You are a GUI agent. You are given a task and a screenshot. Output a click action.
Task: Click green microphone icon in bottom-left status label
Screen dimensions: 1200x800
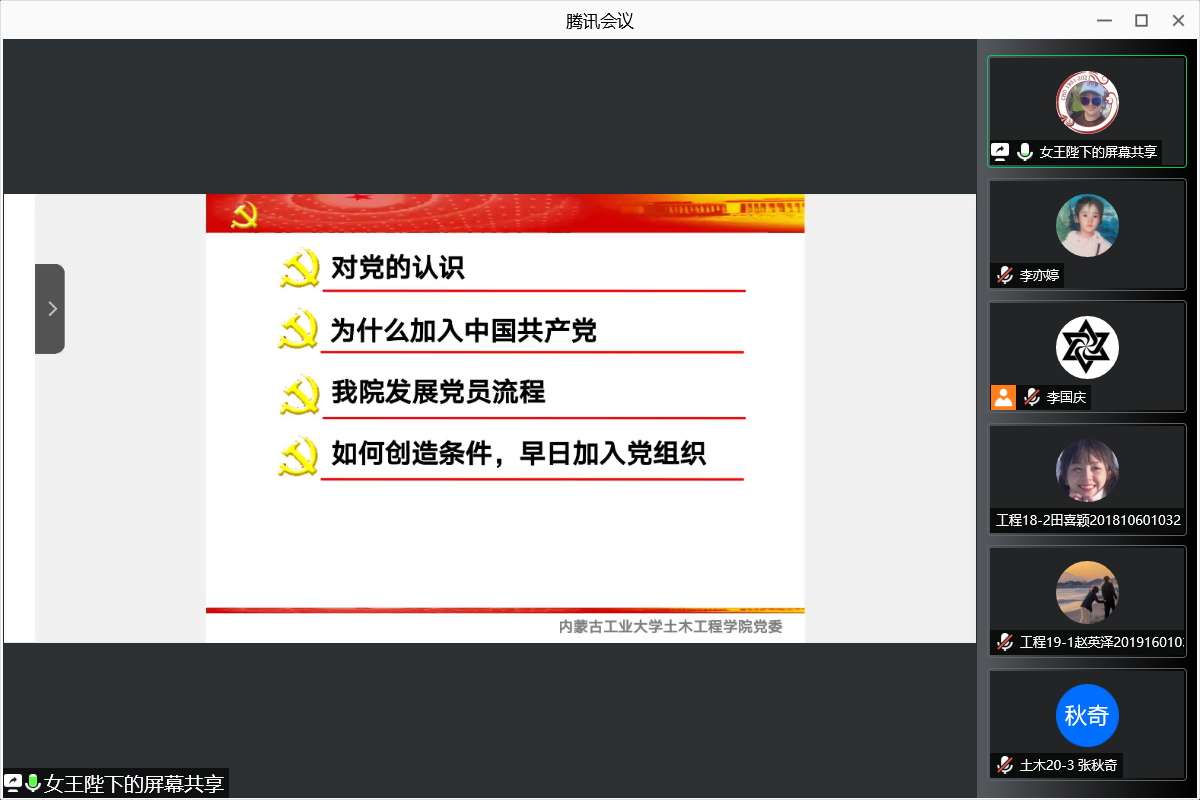point(33,783)
